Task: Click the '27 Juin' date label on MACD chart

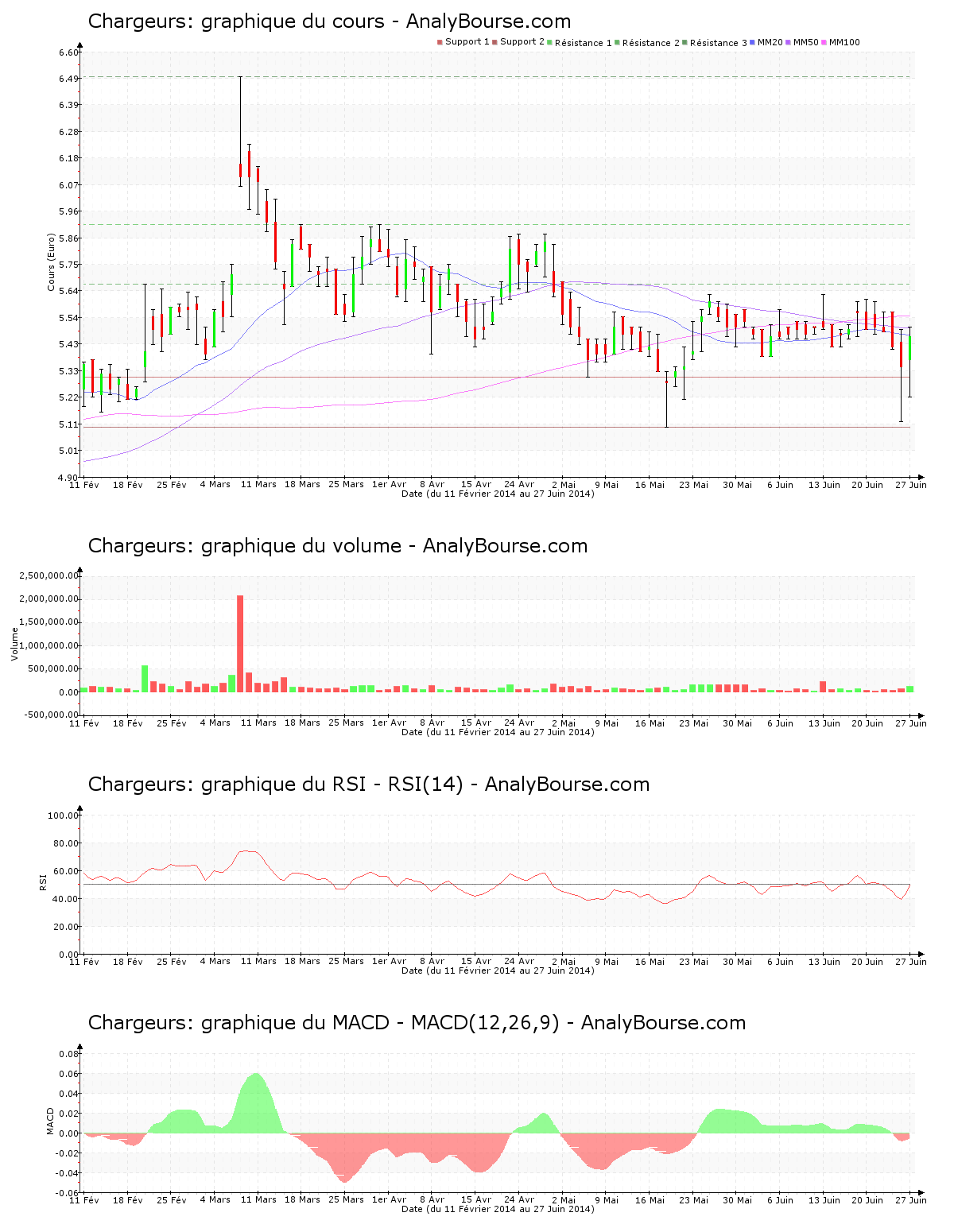Action: pos(911,1199)
